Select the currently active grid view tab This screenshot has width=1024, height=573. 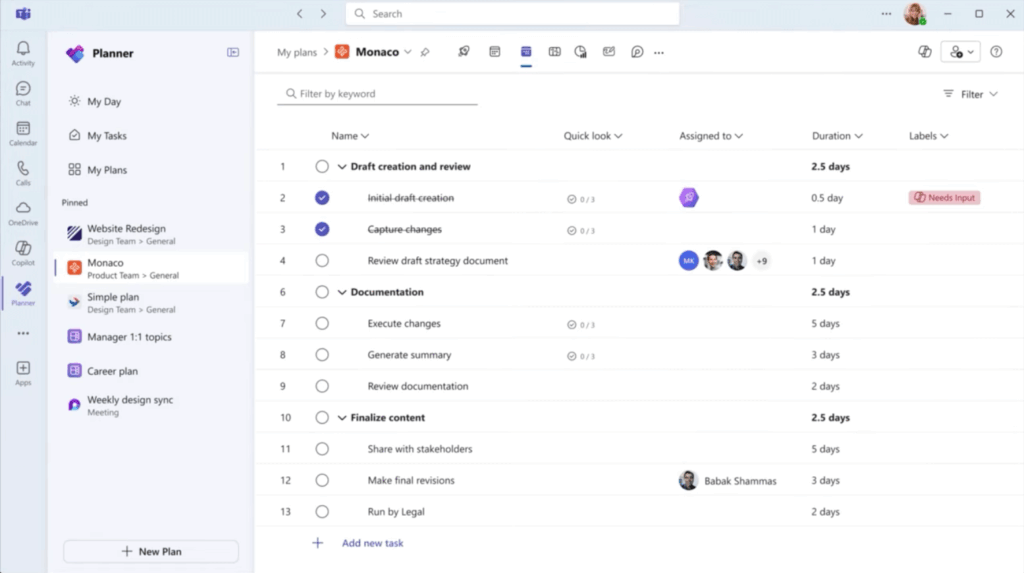(526, 52)
